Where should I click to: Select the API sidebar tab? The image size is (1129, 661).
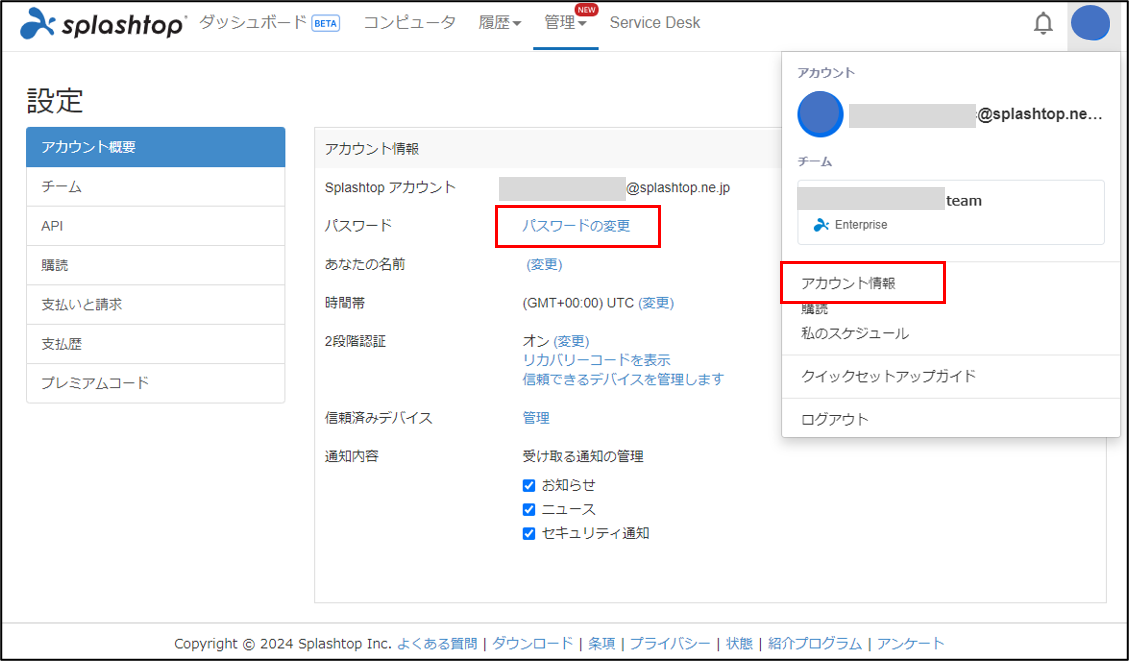[x=156, y=226]
